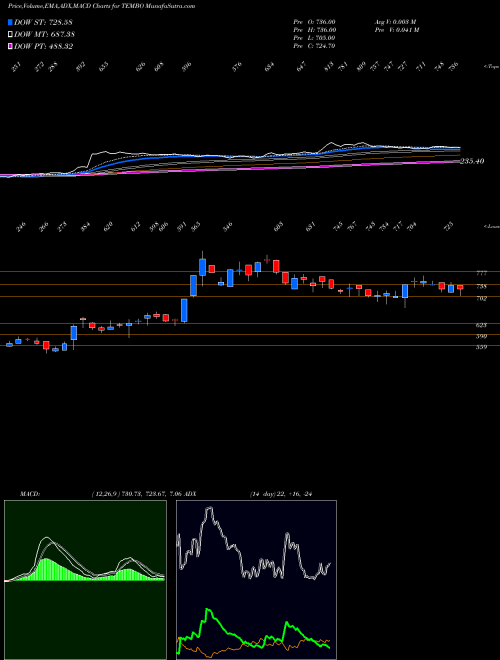Click the last red candle at chart's right end

(460, 287)
